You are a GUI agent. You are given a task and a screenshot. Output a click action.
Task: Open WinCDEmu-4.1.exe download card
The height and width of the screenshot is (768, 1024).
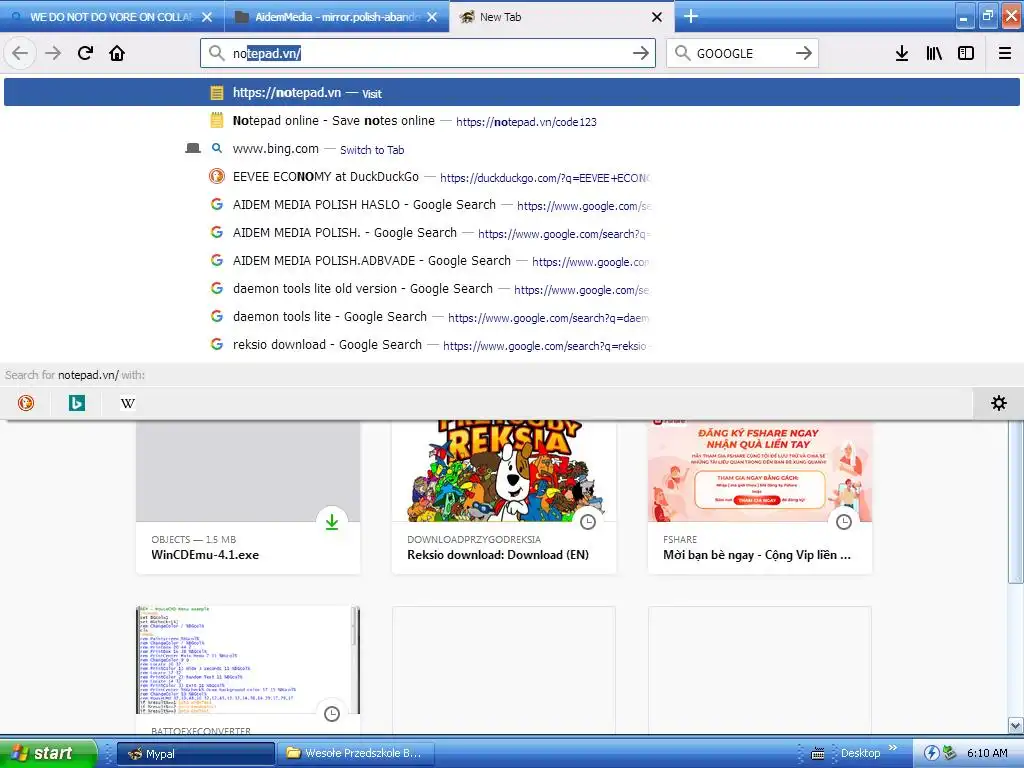248,498
